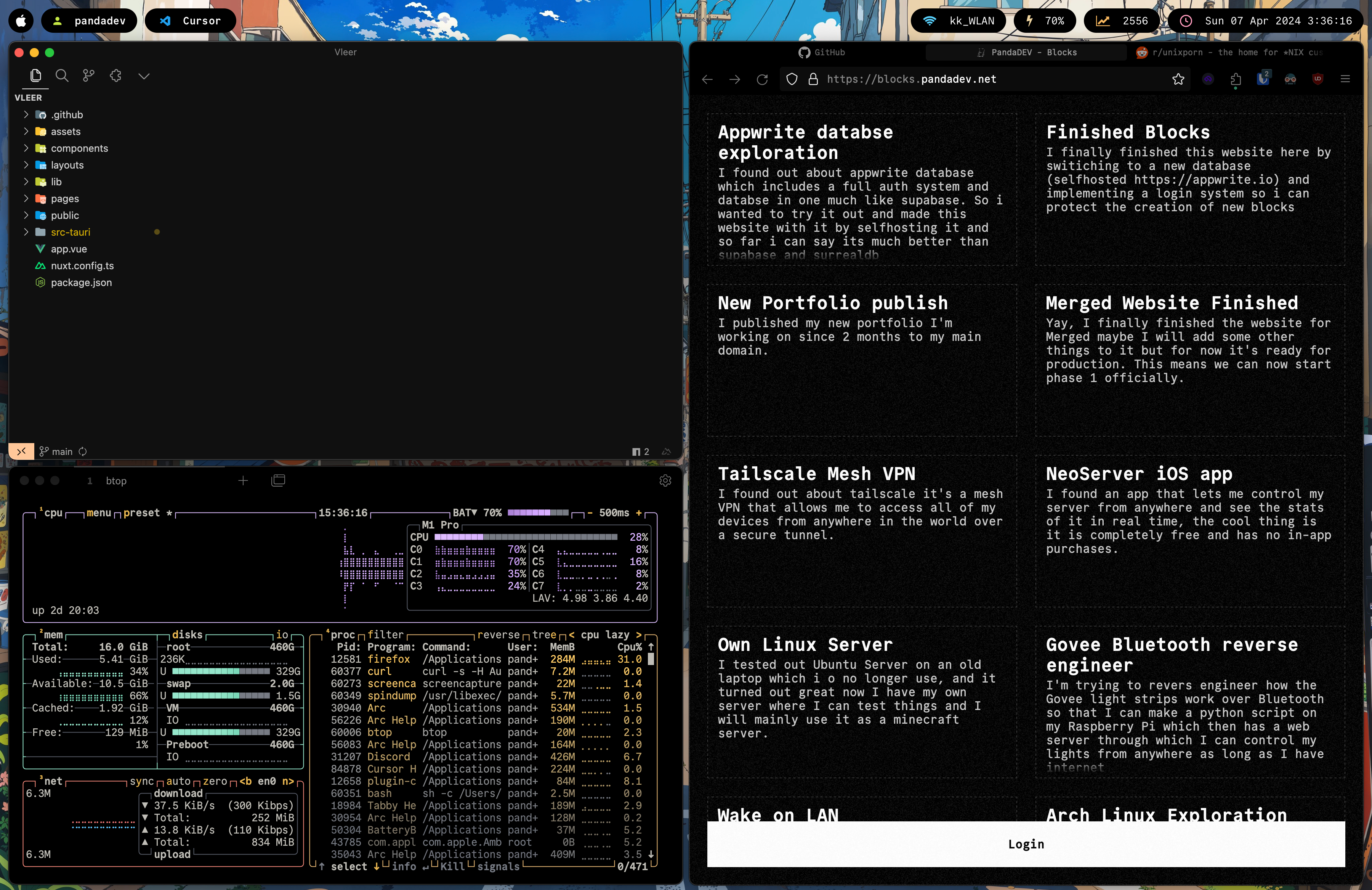This screenshot has width=1372, height=890.
Task: Open the Extensions icon in Vleer
Action: tap(116, 76)
